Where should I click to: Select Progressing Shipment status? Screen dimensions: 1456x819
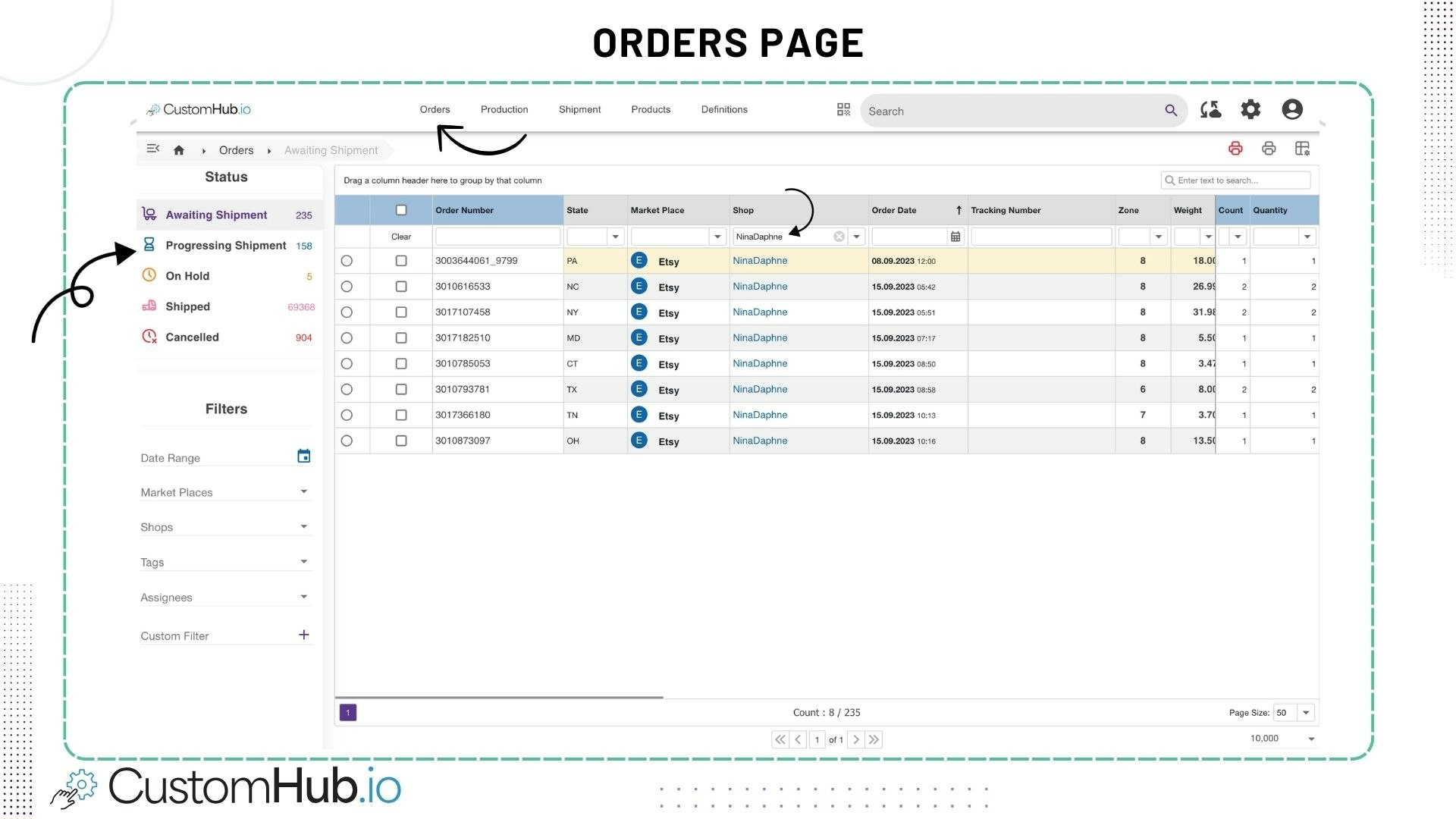pos(230,245)
